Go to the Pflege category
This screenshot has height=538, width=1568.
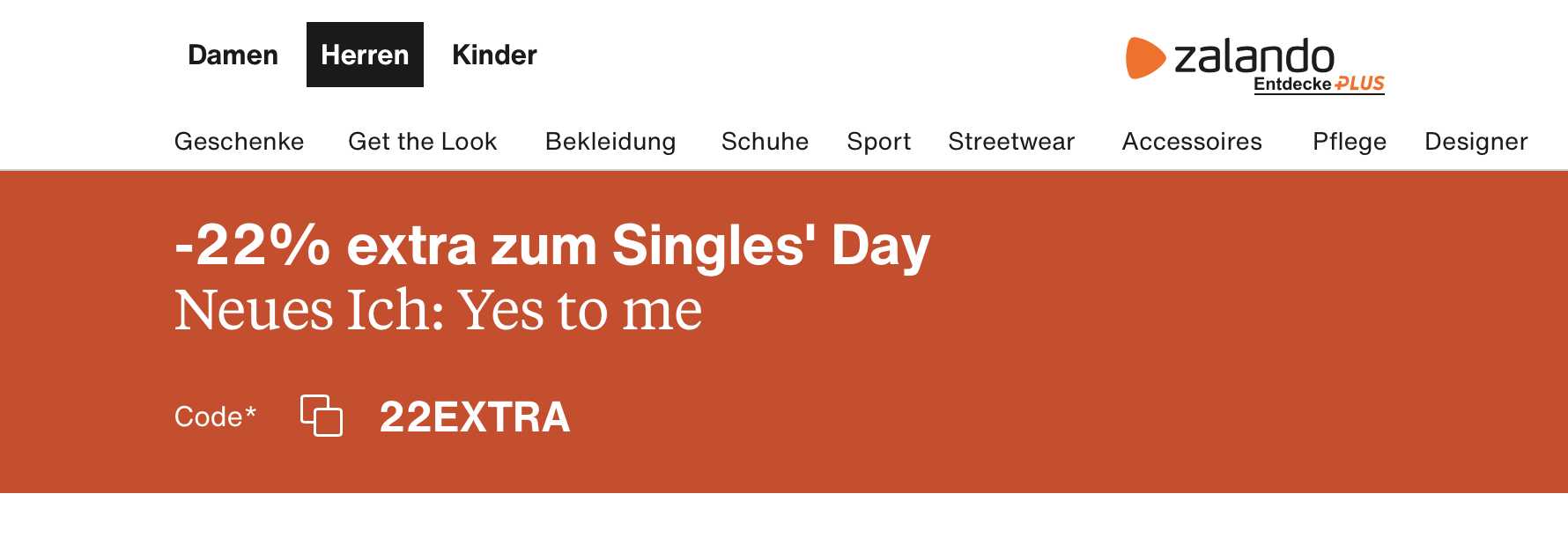(1350, 141)
